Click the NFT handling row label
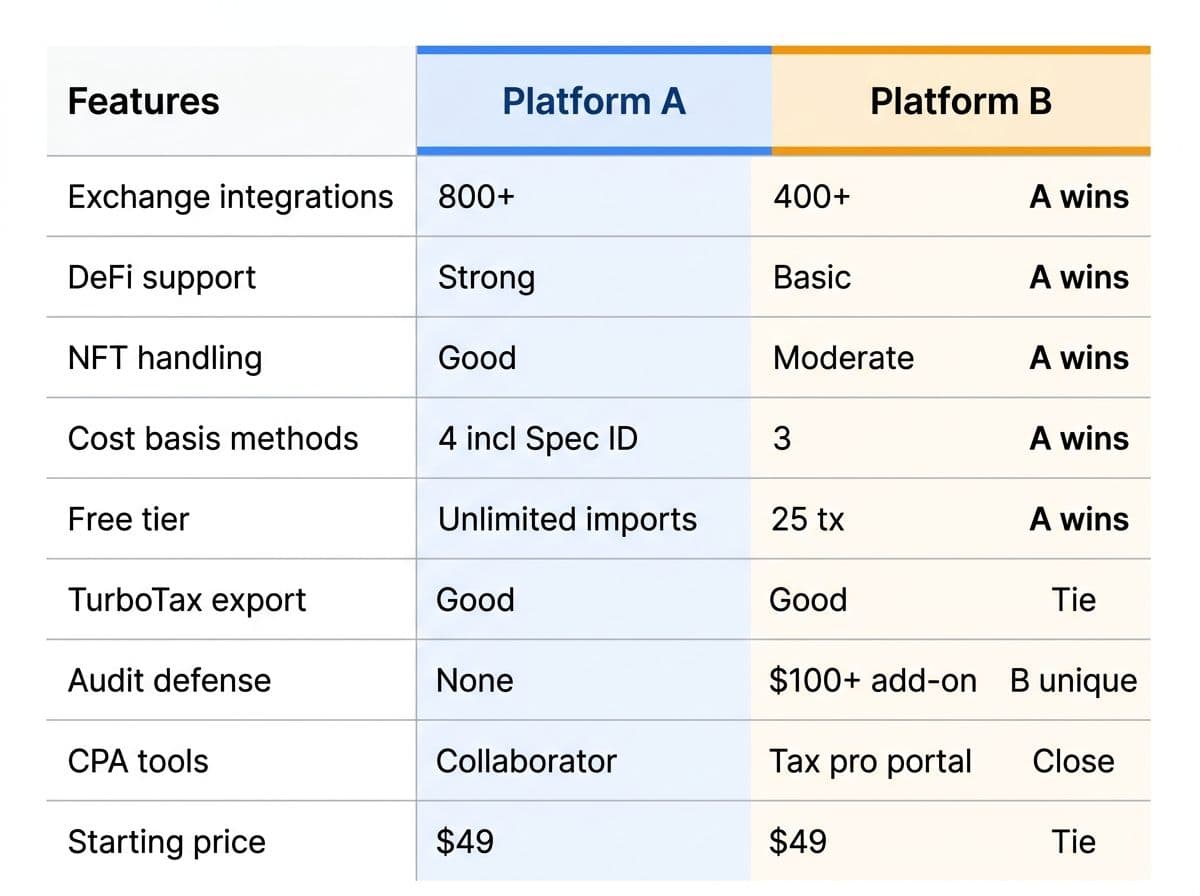Viewport: 1200px width, 896px height. [165, 358]
